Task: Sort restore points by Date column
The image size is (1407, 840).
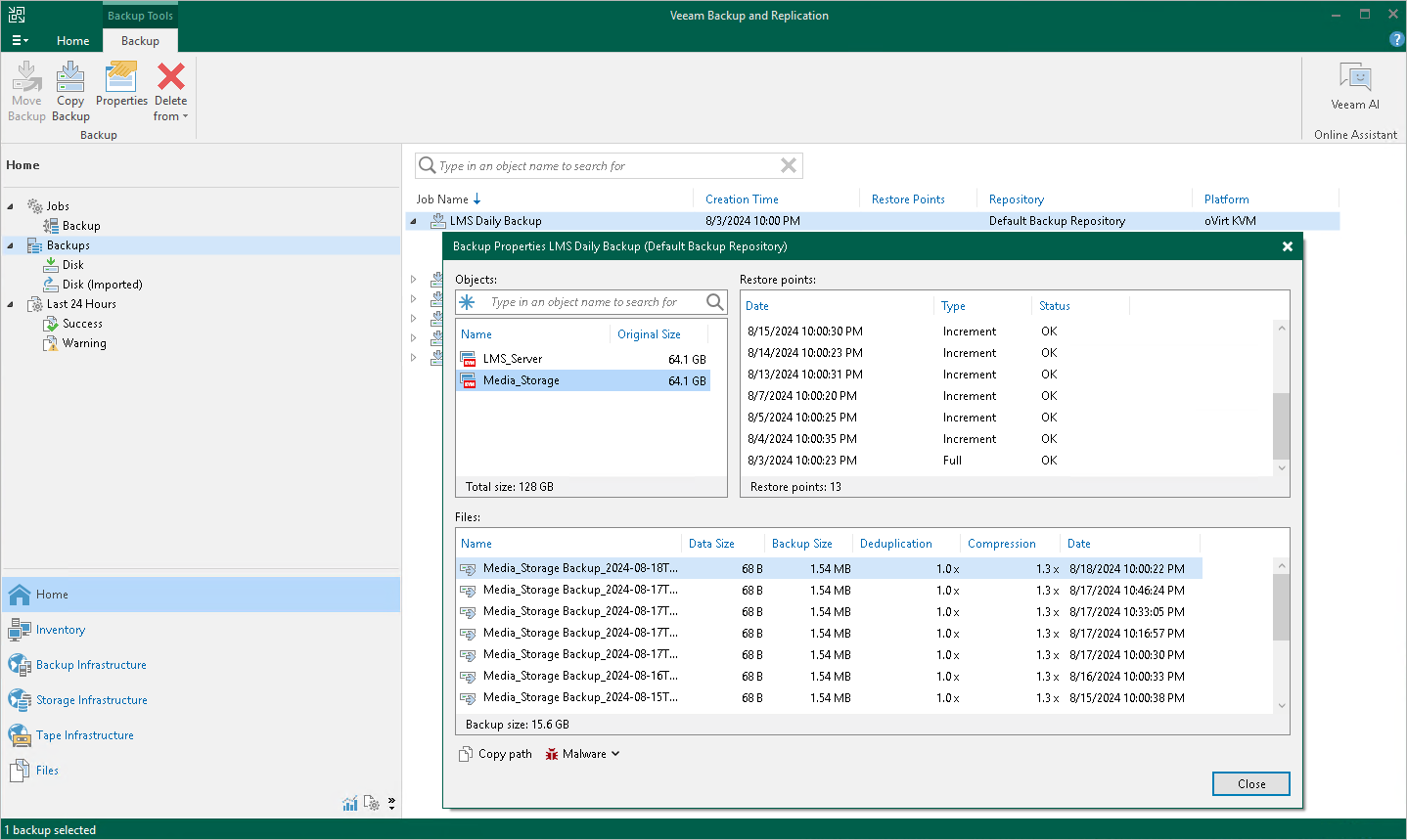Action: [x=757, y=306]
